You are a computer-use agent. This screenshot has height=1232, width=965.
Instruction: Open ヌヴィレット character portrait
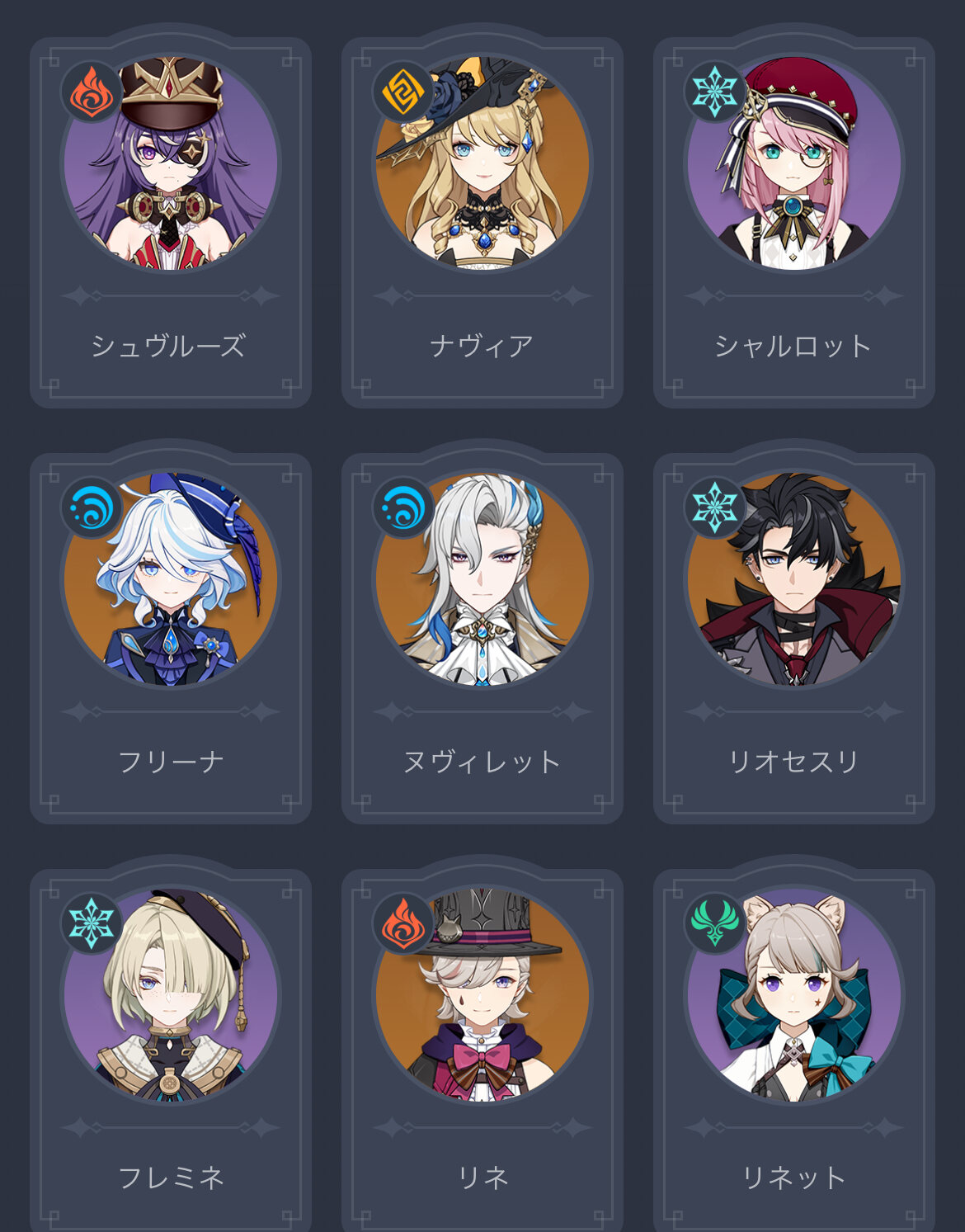coord(482,578)
